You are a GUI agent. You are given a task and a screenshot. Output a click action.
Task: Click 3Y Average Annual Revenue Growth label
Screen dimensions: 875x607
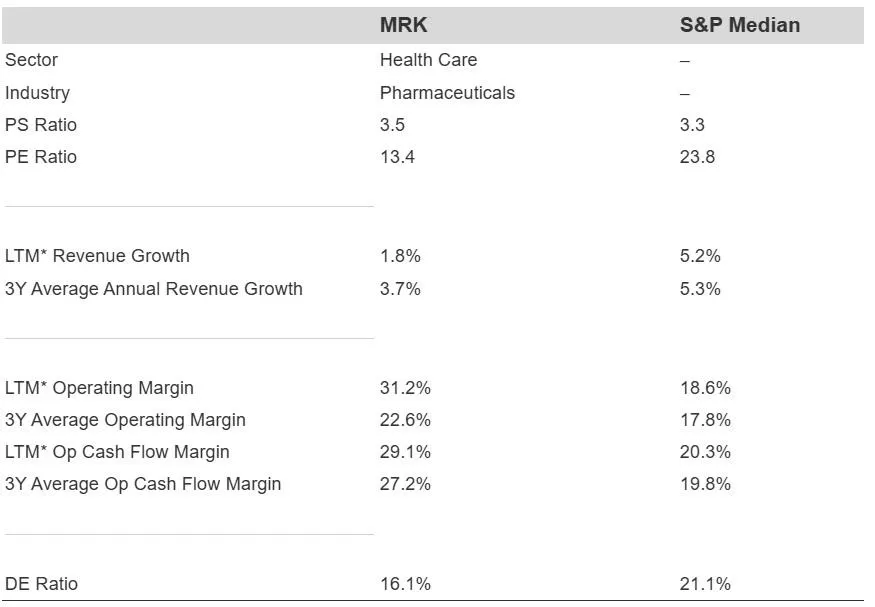[x=154, y=289]
